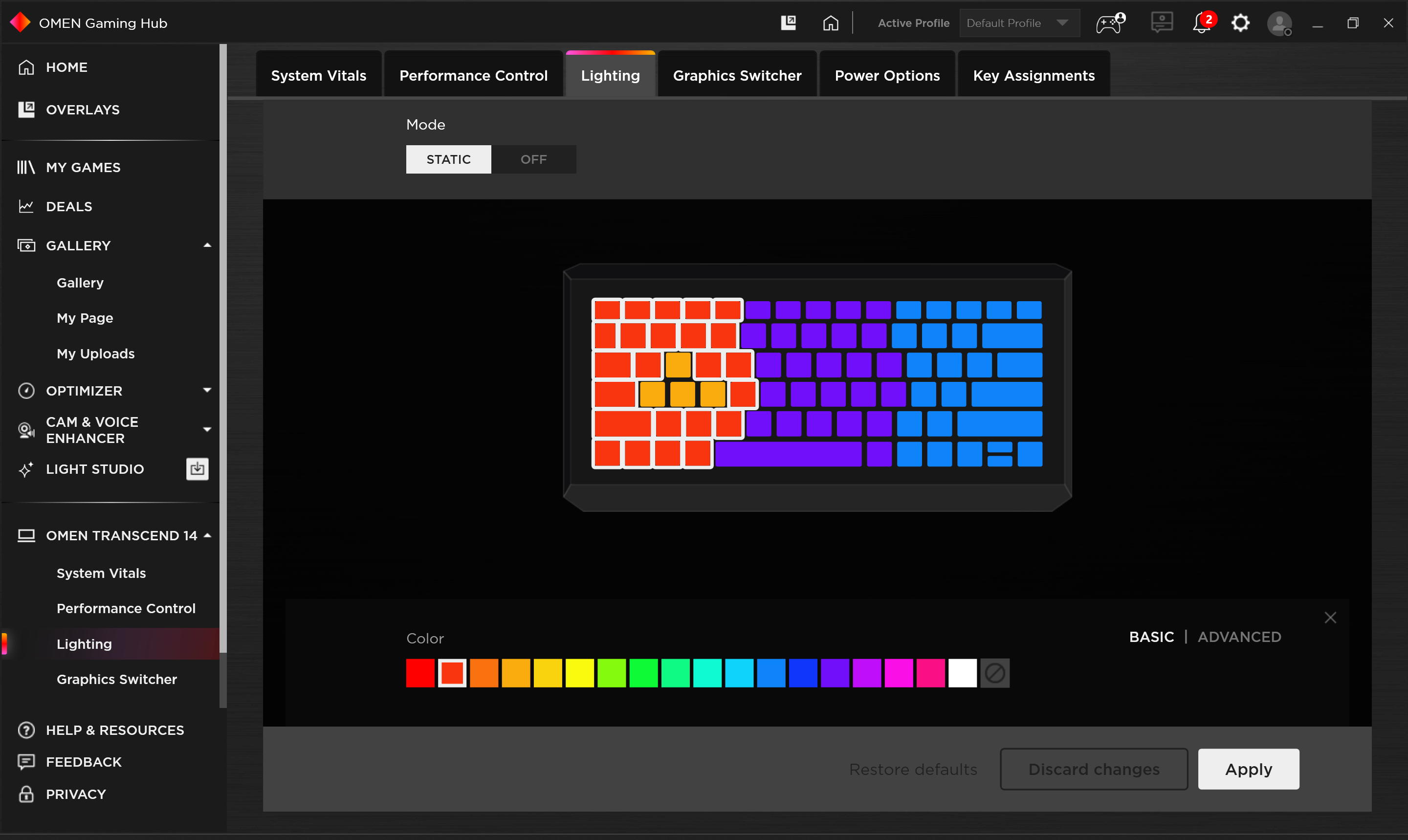Close the color panel with X
This screenshot has width=1408, height=840.
pos(1330,617)
